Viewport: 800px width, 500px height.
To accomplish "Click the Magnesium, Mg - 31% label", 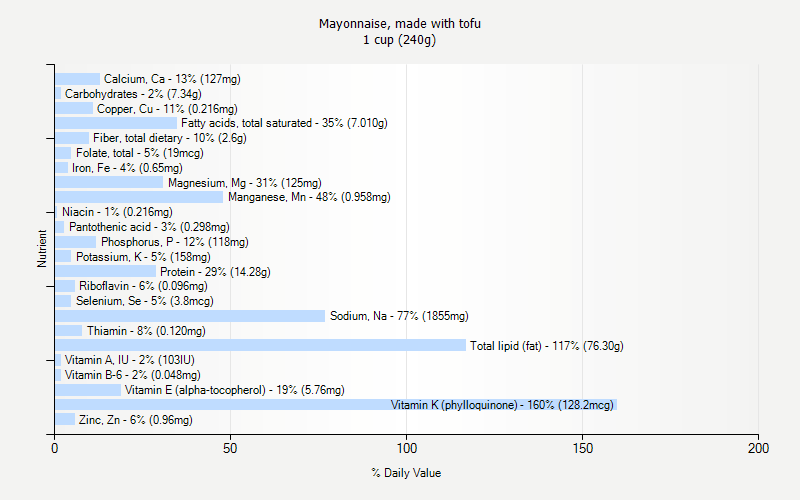I will (x=245, y=183).
